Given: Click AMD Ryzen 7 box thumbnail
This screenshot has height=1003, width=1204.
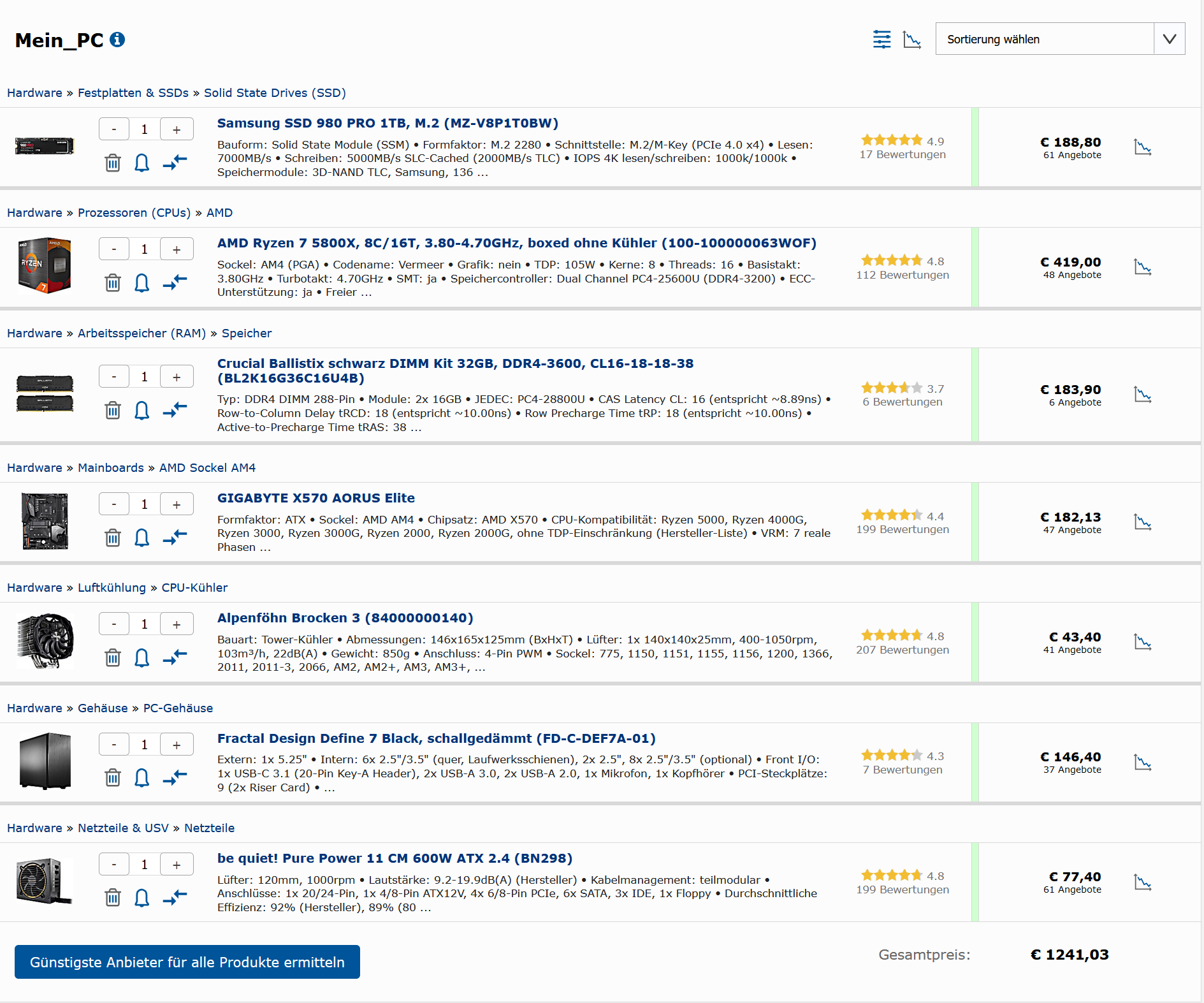Looking at the screenshot, I should pyautogui.click(x=45, y=265).
